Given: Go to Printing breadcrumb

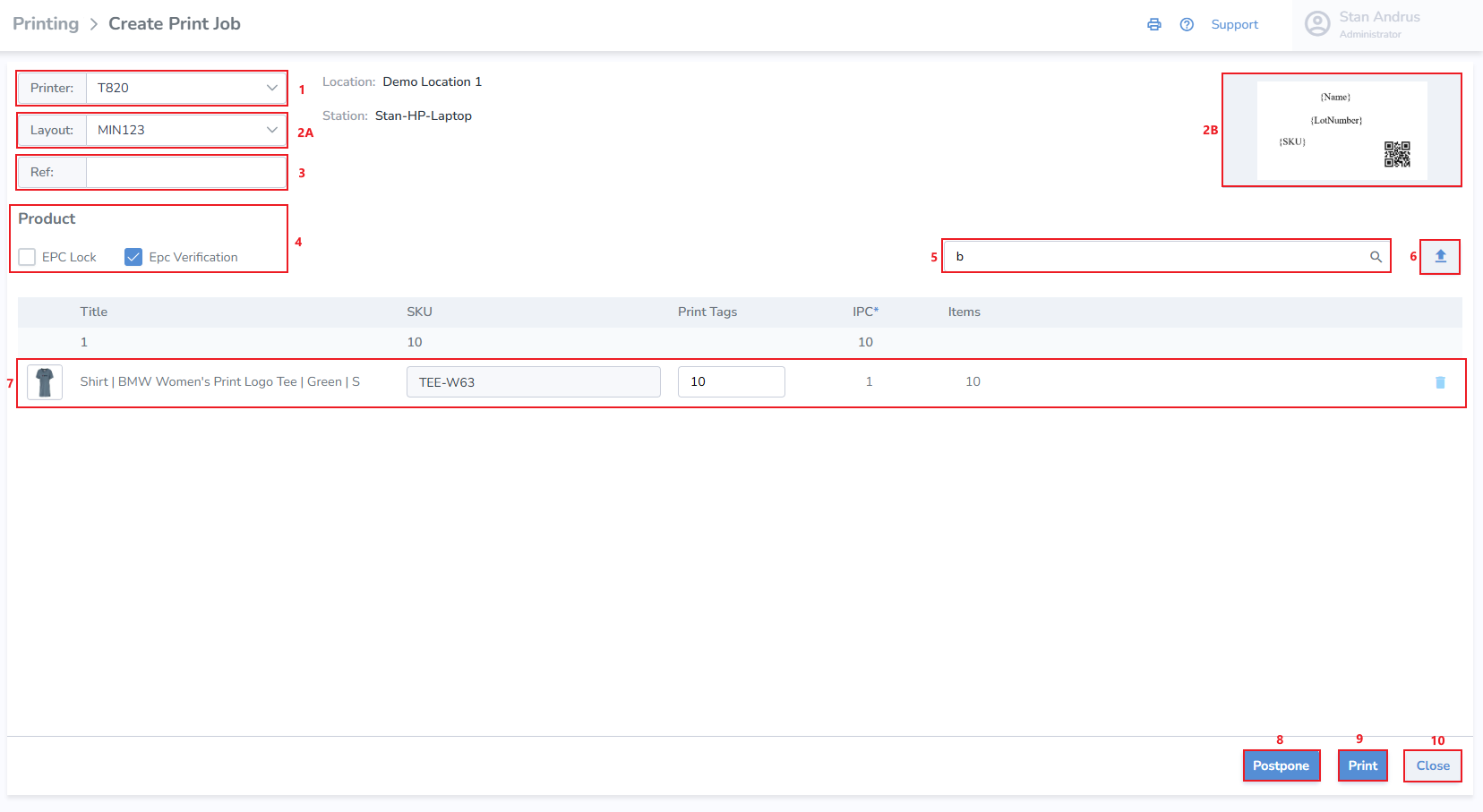Looking at the screenshot, I should [x=46, y=24].
